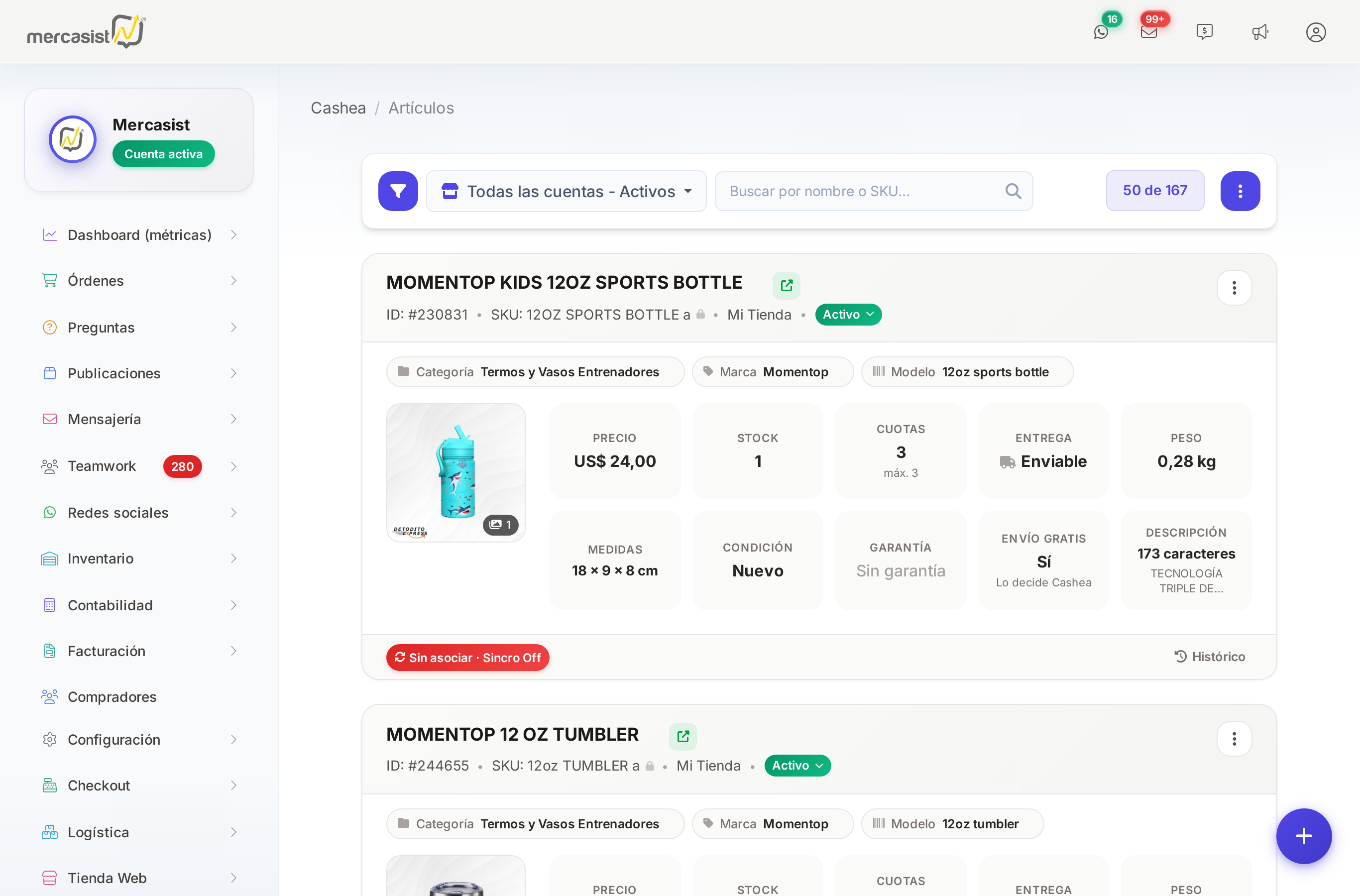Open Activo status dropdown on Sports Bottle

(848, 314)
